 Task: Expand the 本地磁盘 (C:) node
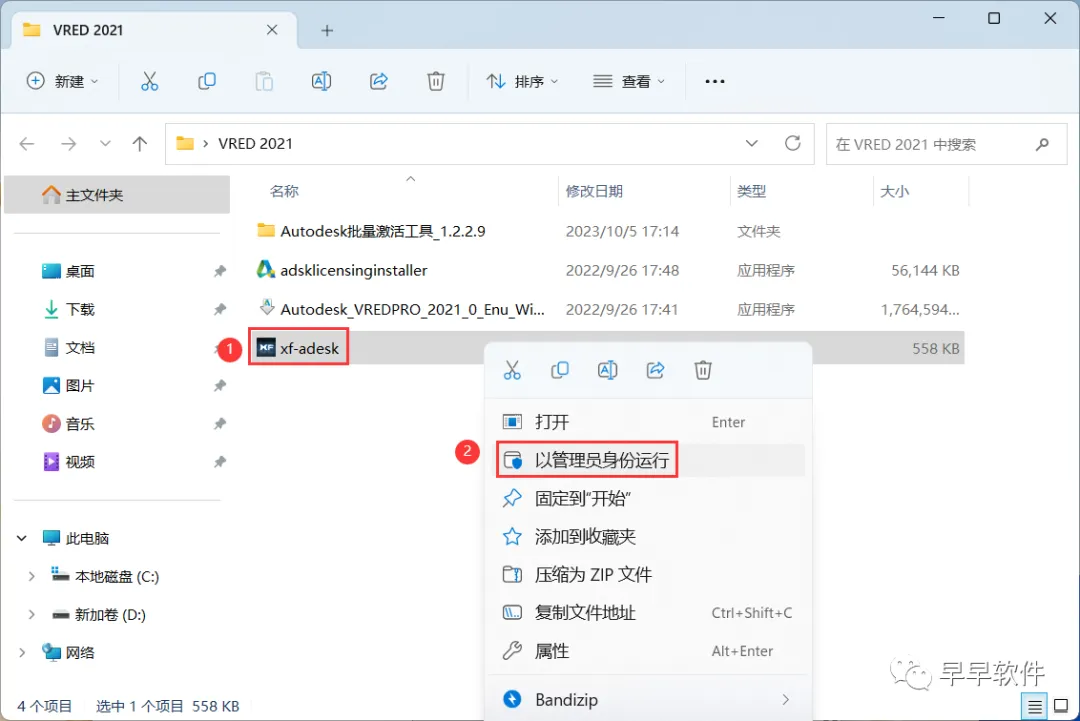pos(31,576)
